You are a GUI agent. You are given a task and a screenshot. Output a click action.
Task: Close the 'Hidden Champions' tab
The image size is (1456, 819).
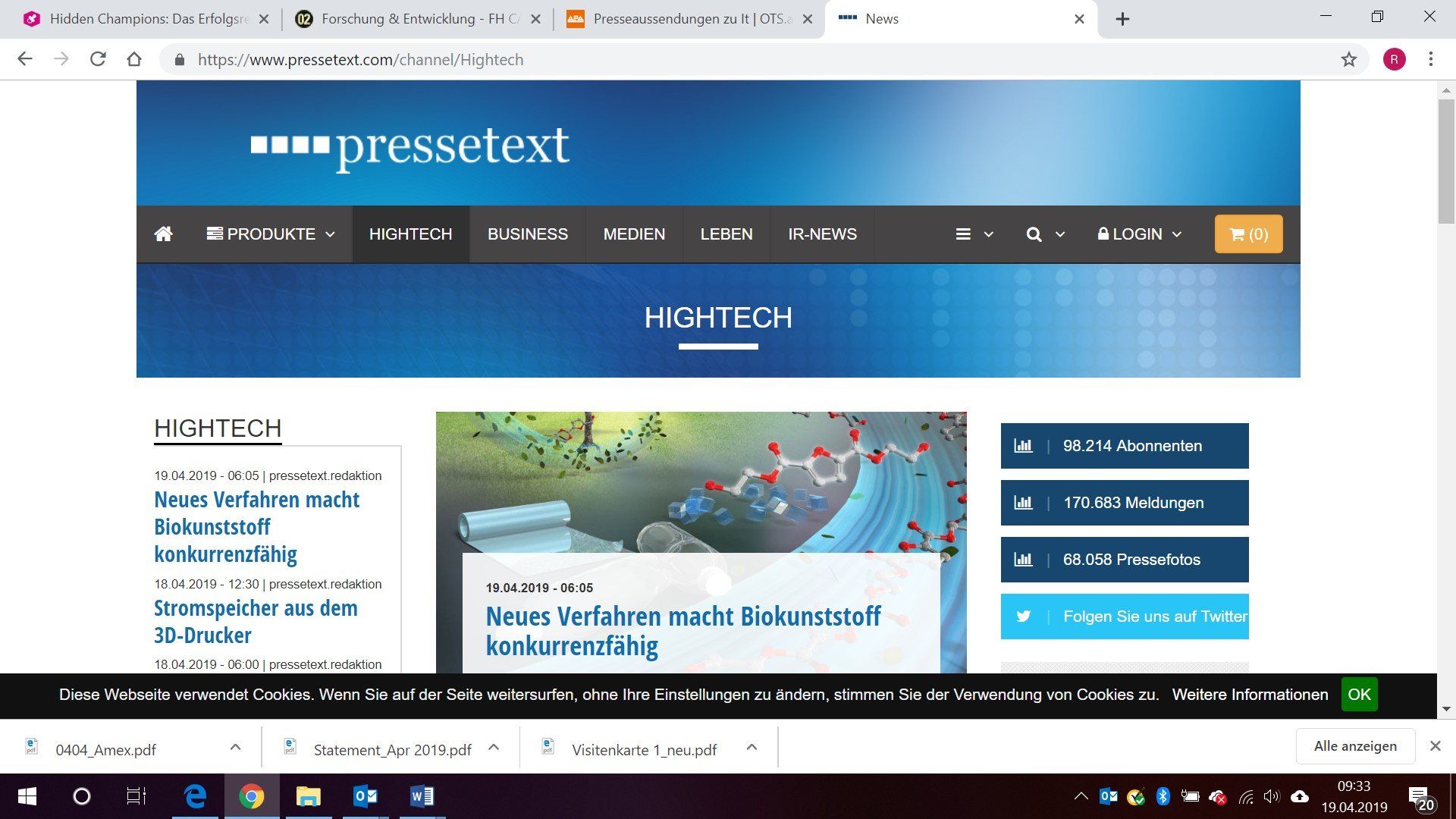coord(264,19)
